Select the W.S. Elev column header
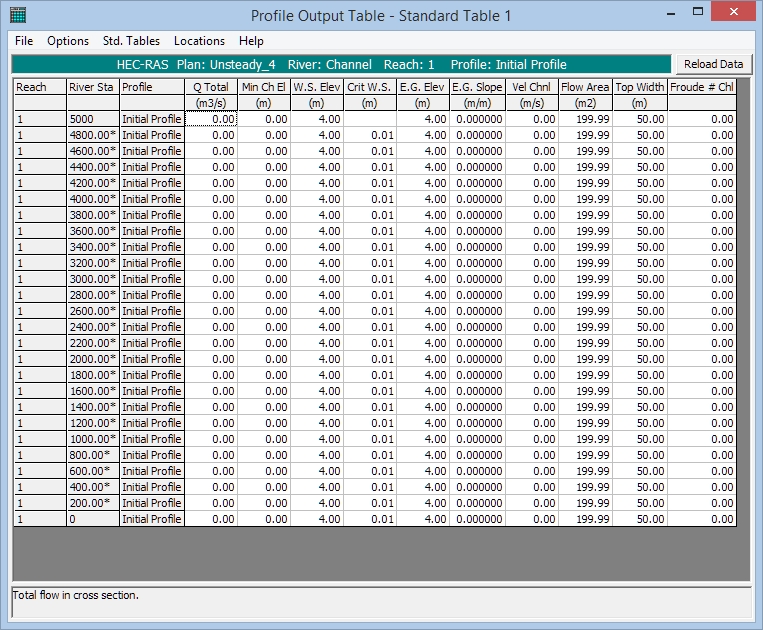Viewport: 763px width, 630px height. point(317,87)
